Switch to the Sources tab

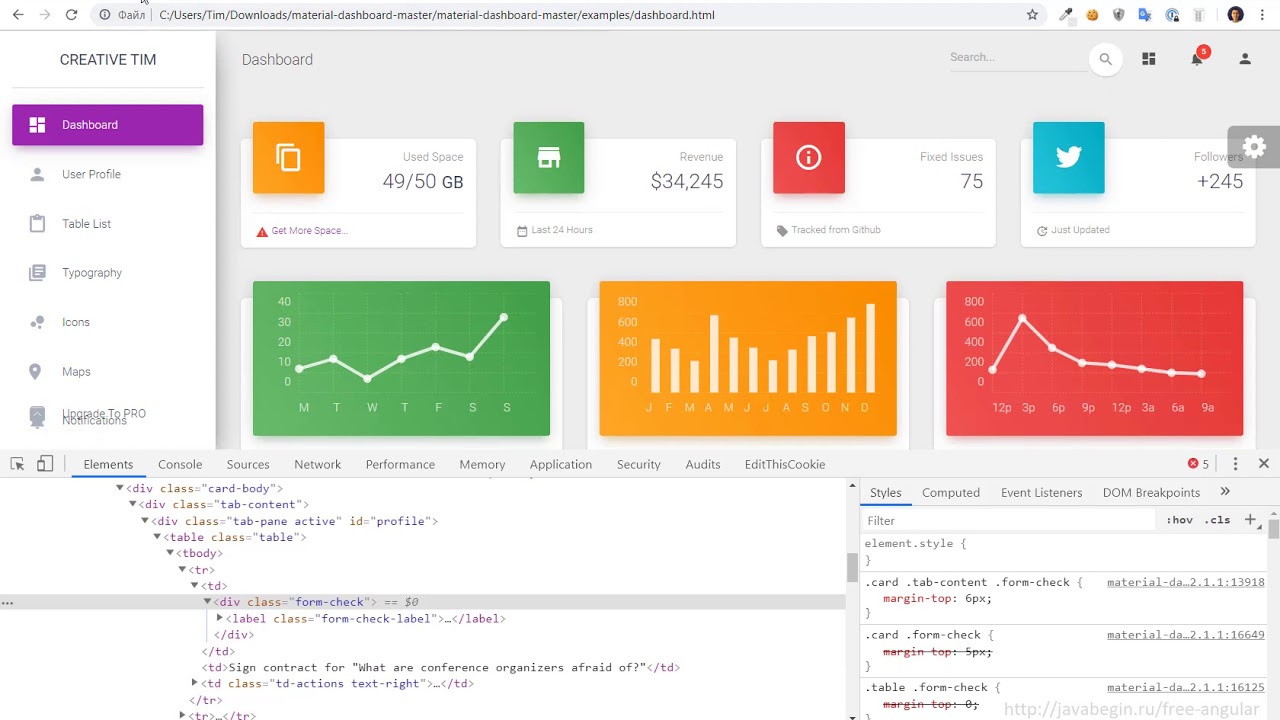point(248,464)
